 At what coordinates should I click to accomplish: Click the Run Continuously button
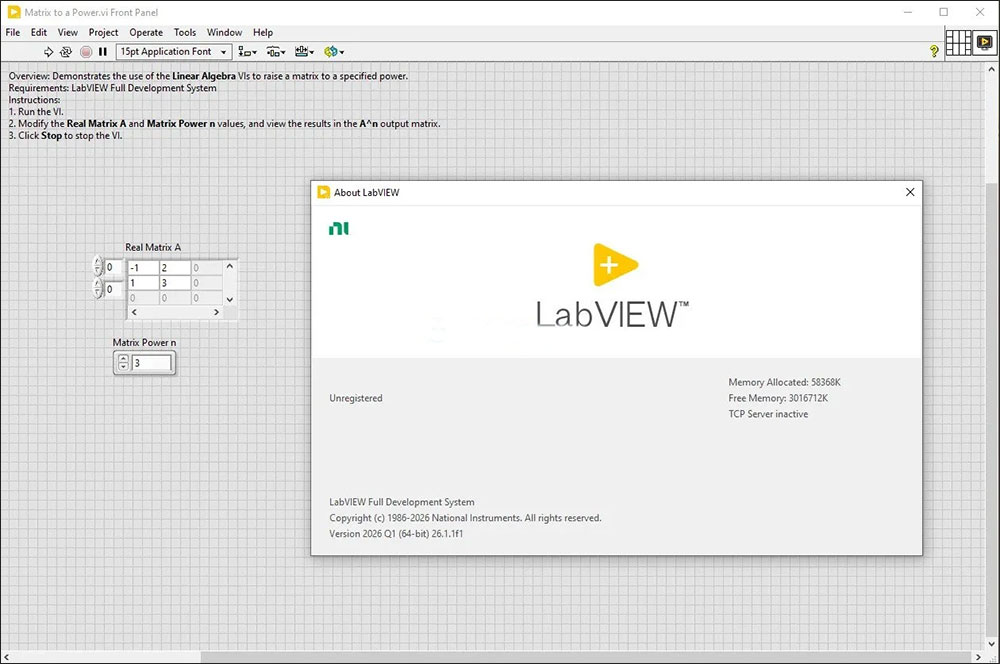tap(66, 52)
